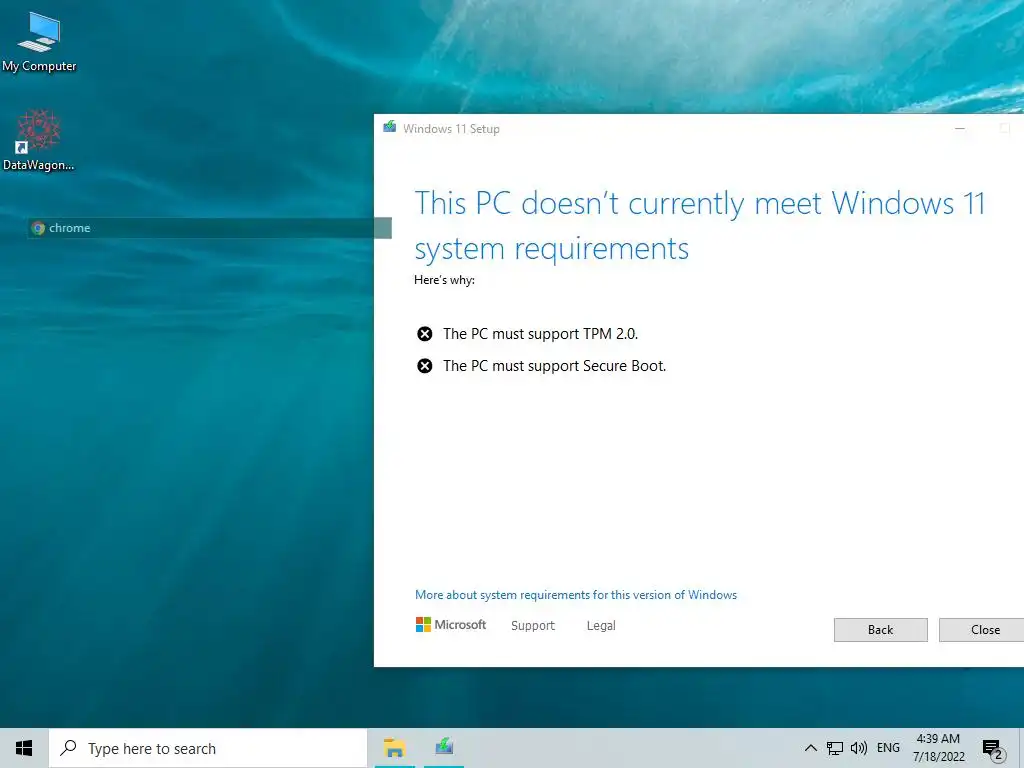Open More about system requirements link
The width and height of the screenshot is (1024, 768).
pyautogui.click(x=576, y=595)
